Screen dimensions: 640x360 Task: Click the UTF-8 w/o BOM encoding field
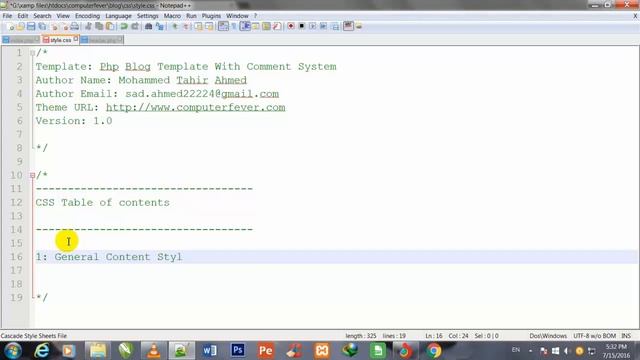594,336
